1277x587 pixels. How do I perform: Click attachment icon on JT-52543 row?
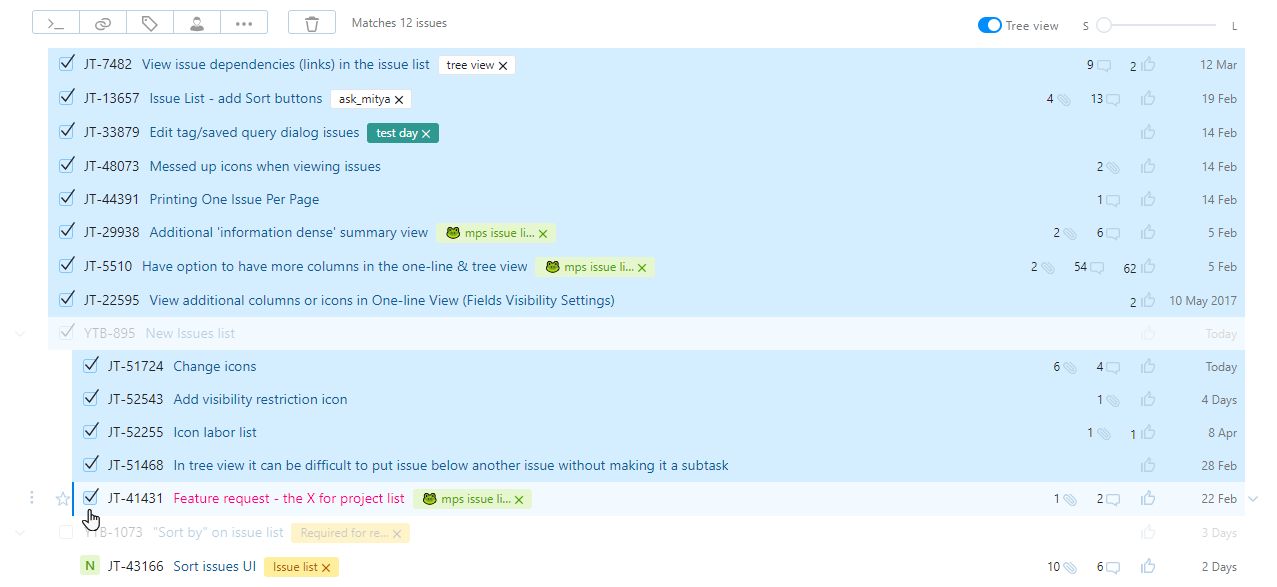[1113, 400]
